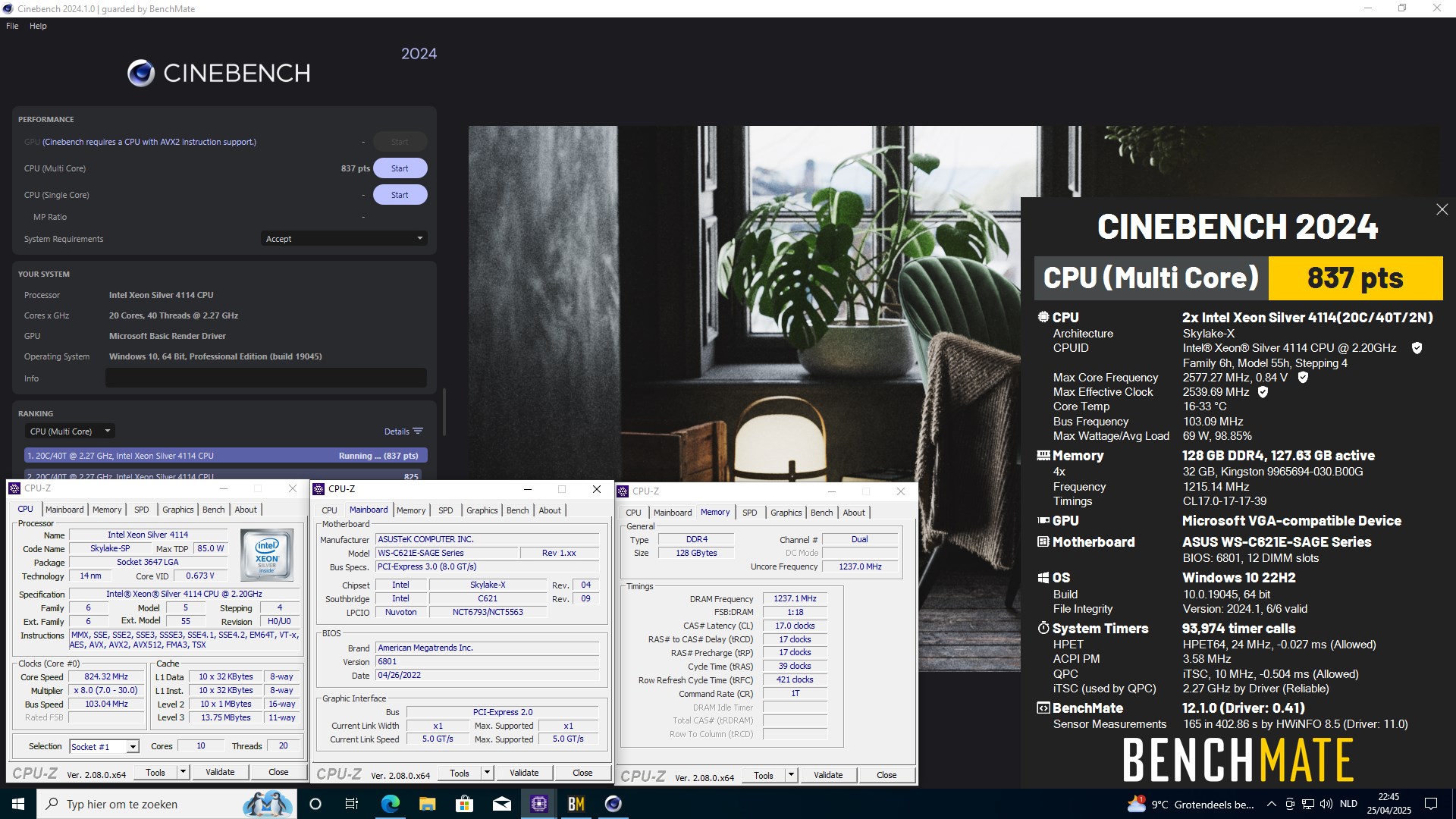Open the Windows Start menu
The image size is (1456, 819).
coord(18,804)
